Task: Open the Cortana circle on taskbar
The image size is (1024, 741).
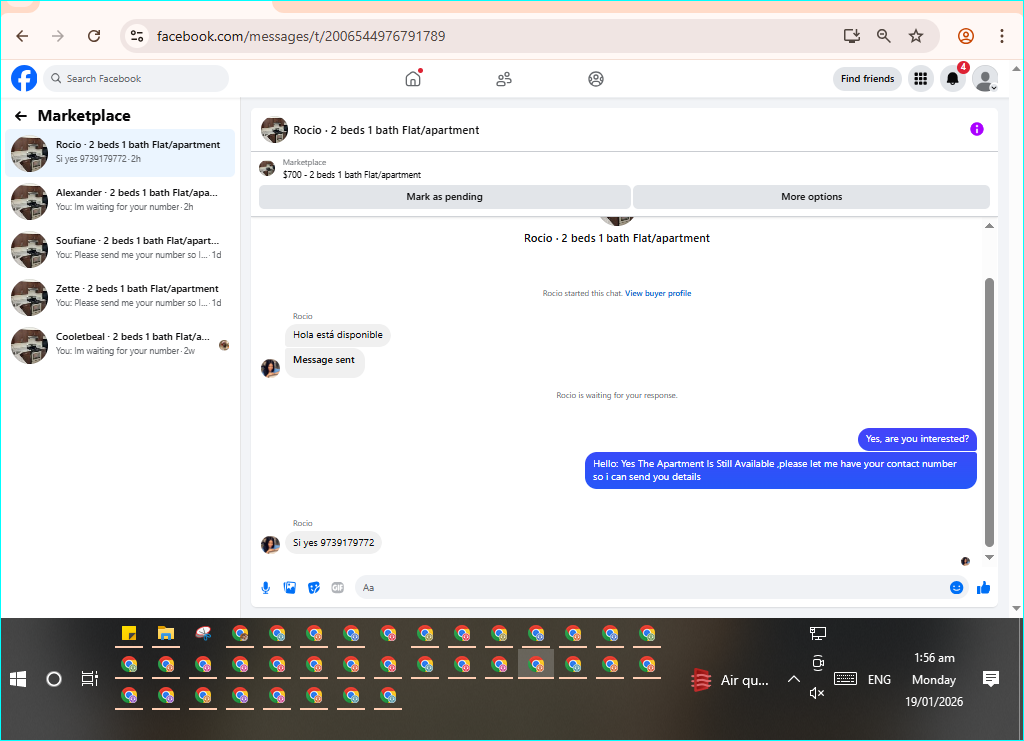Action: point(54,679)
